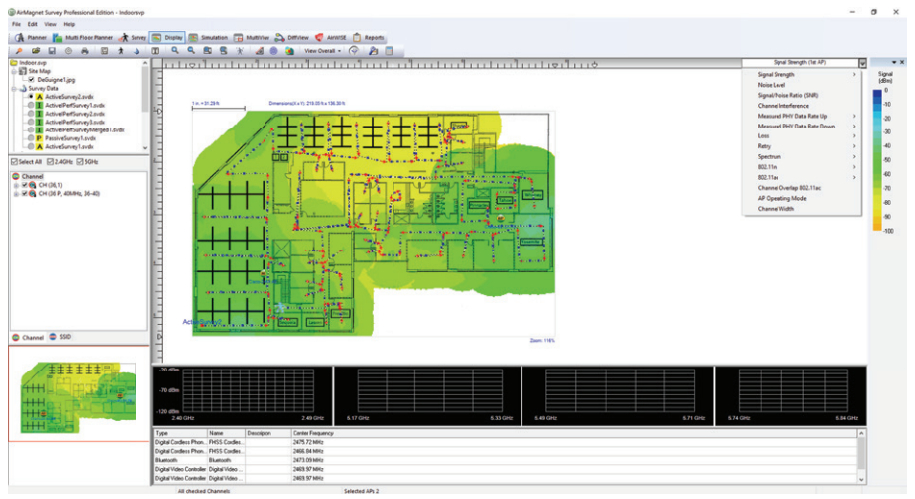Screen dimensions: 915x499
Task: Toggle the Select All checkbox
Action: coord(15,162)
